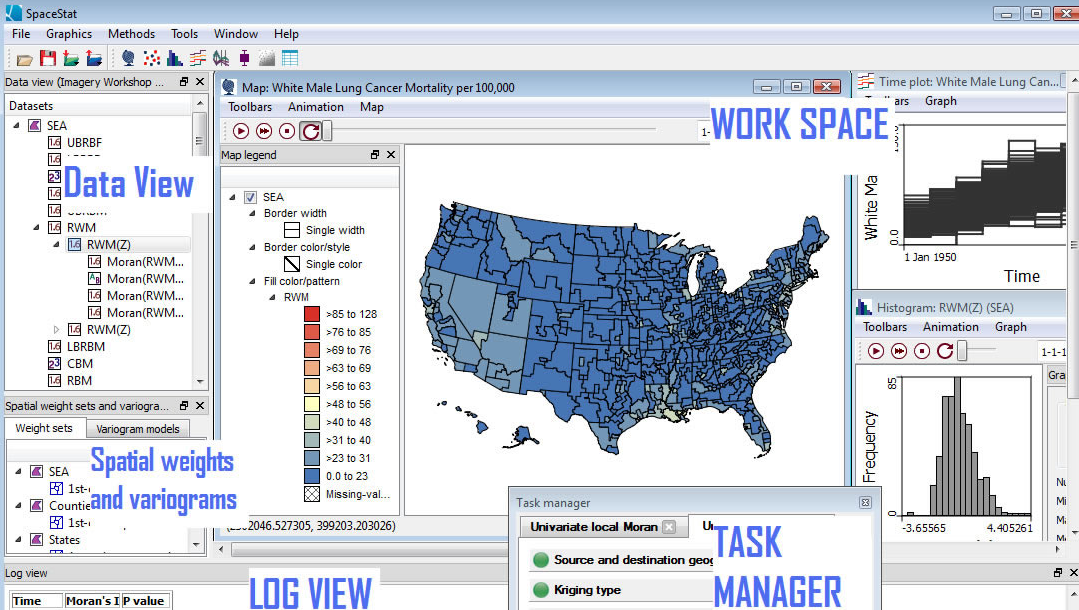This screenshot has width=1079, height=610.
Task: Click the histogram chart toolbar icon
Action: [175, 58]
